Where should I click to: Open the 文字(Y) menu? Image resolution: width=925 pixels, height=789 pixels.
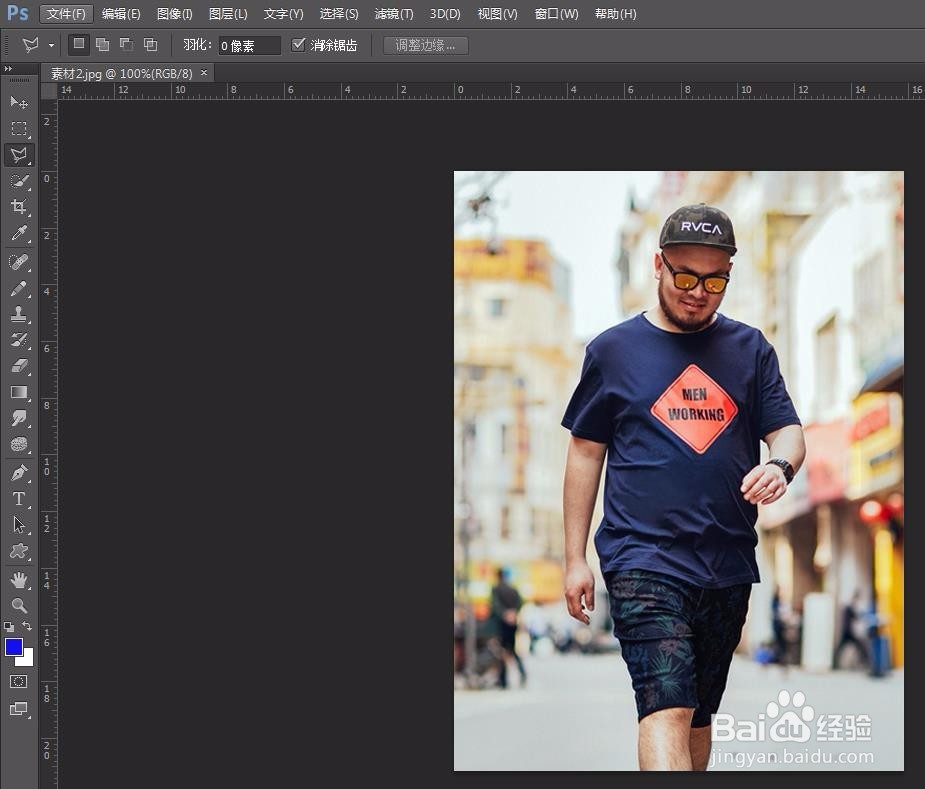(x=283, y=14)
